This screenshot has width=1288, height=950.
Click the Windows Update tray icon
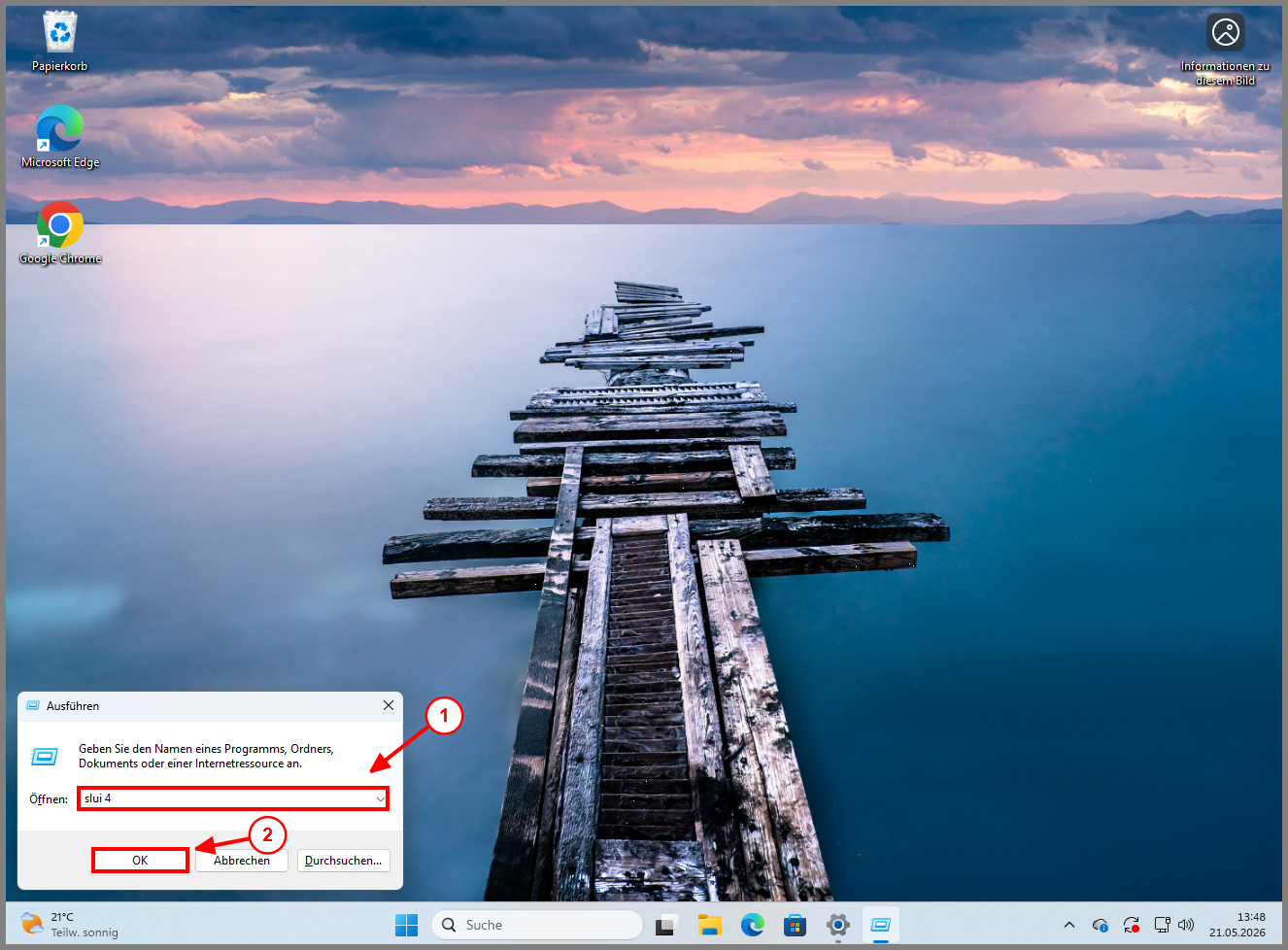(1132, 925)
